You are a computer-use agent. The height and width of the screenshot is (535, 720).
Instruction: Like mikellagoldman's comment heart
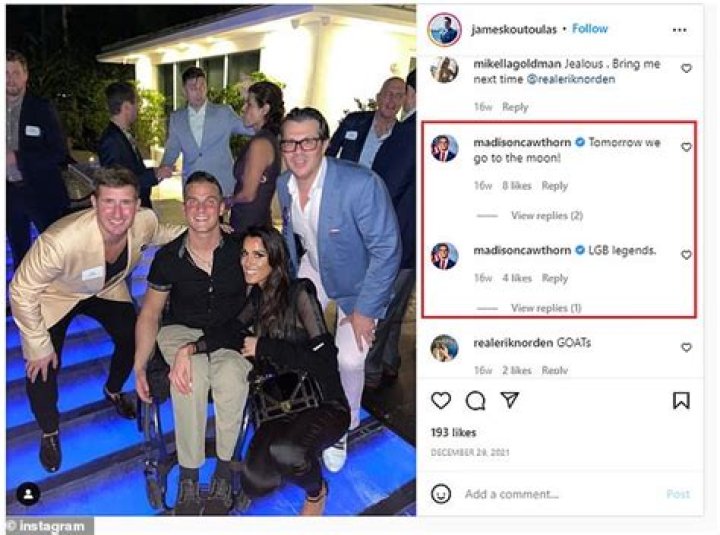tap(686, 69)
